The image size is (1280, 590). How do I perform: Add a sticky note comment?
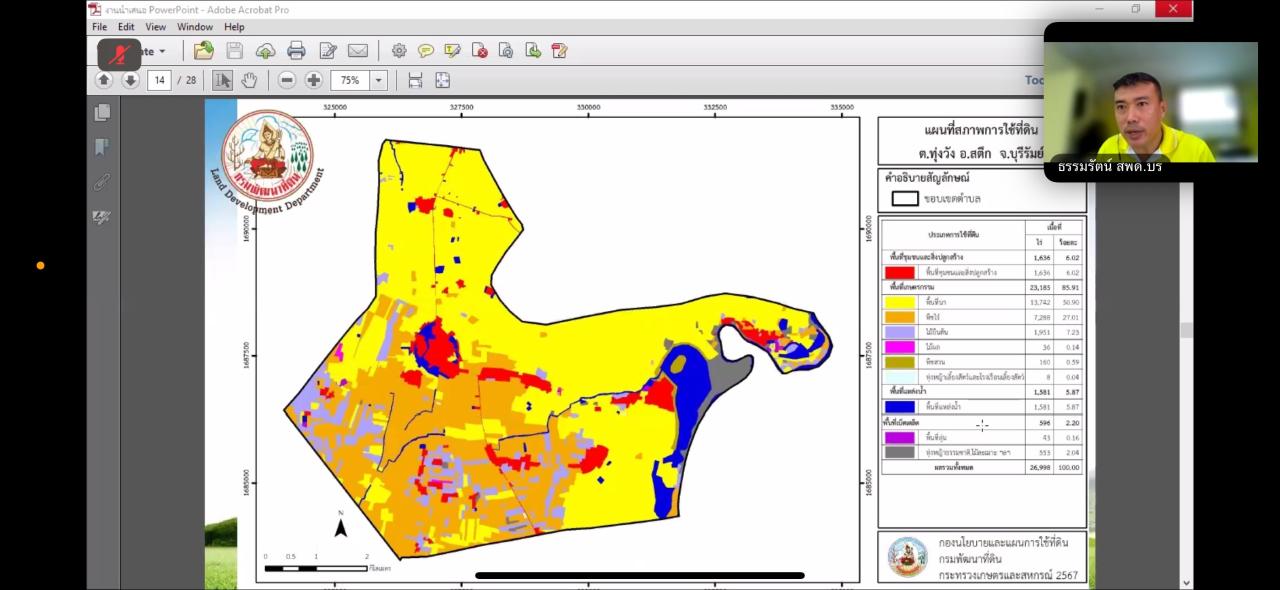point(426,50)
